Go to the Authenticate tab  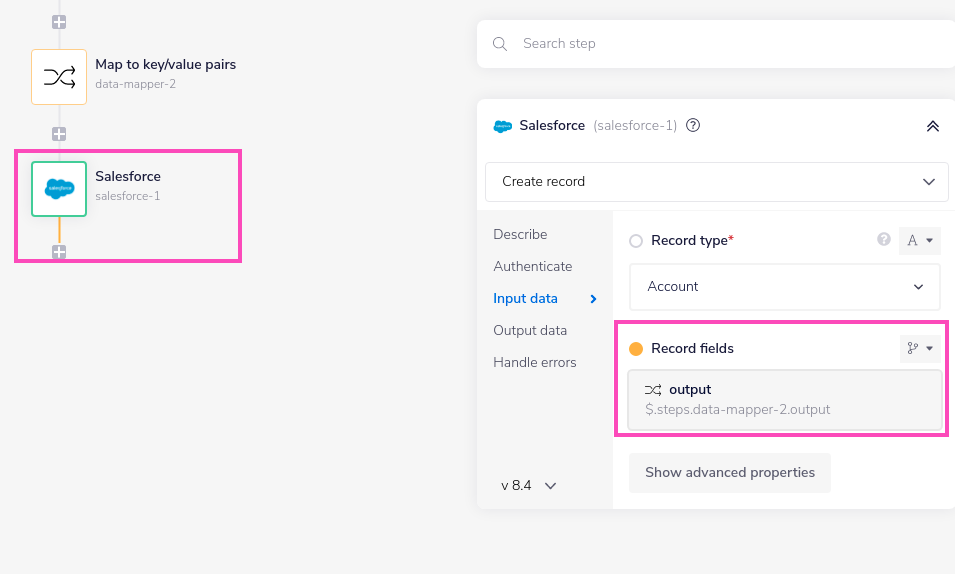click(x=532, y=266)
